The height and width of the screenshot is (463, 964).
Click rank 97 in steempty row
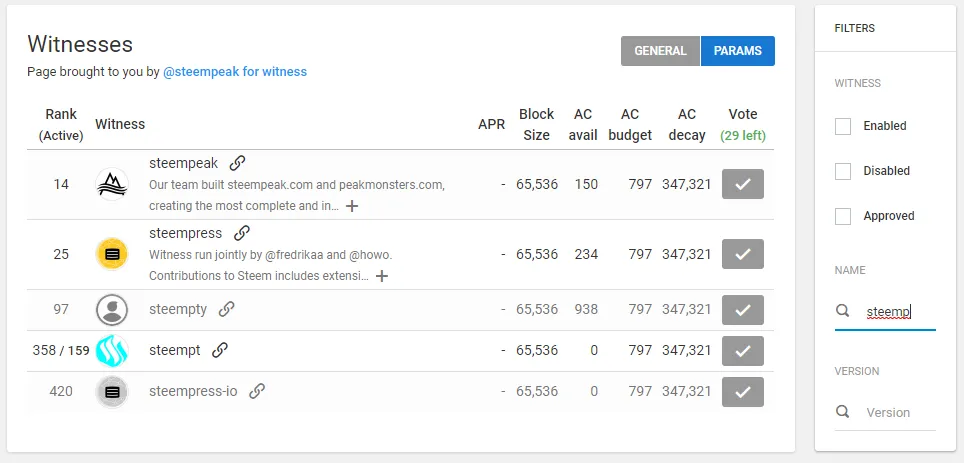click(61, 309)
